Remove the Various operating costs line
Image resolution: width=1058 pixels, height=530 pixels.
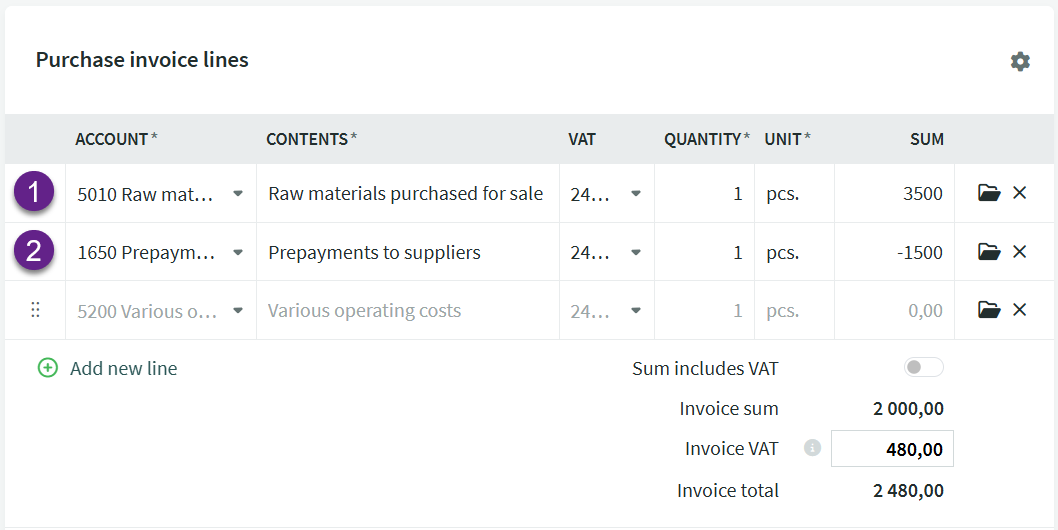(1020, 310)
